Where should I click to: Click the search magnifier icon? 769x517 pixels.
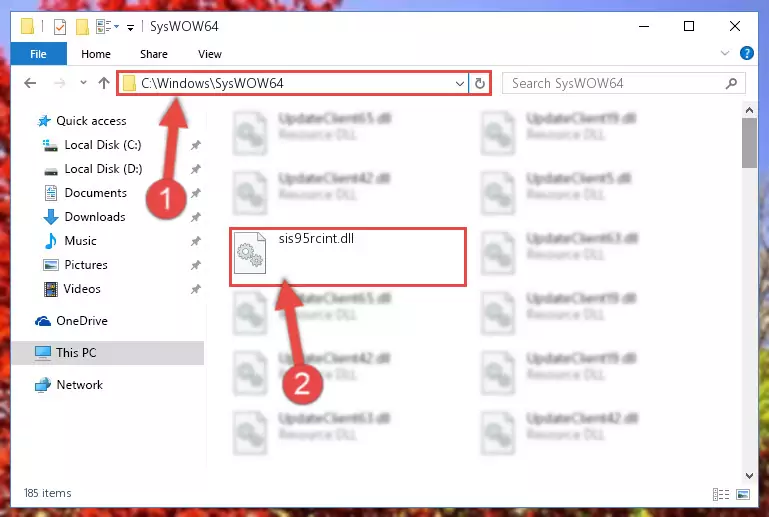click(731, 83)
